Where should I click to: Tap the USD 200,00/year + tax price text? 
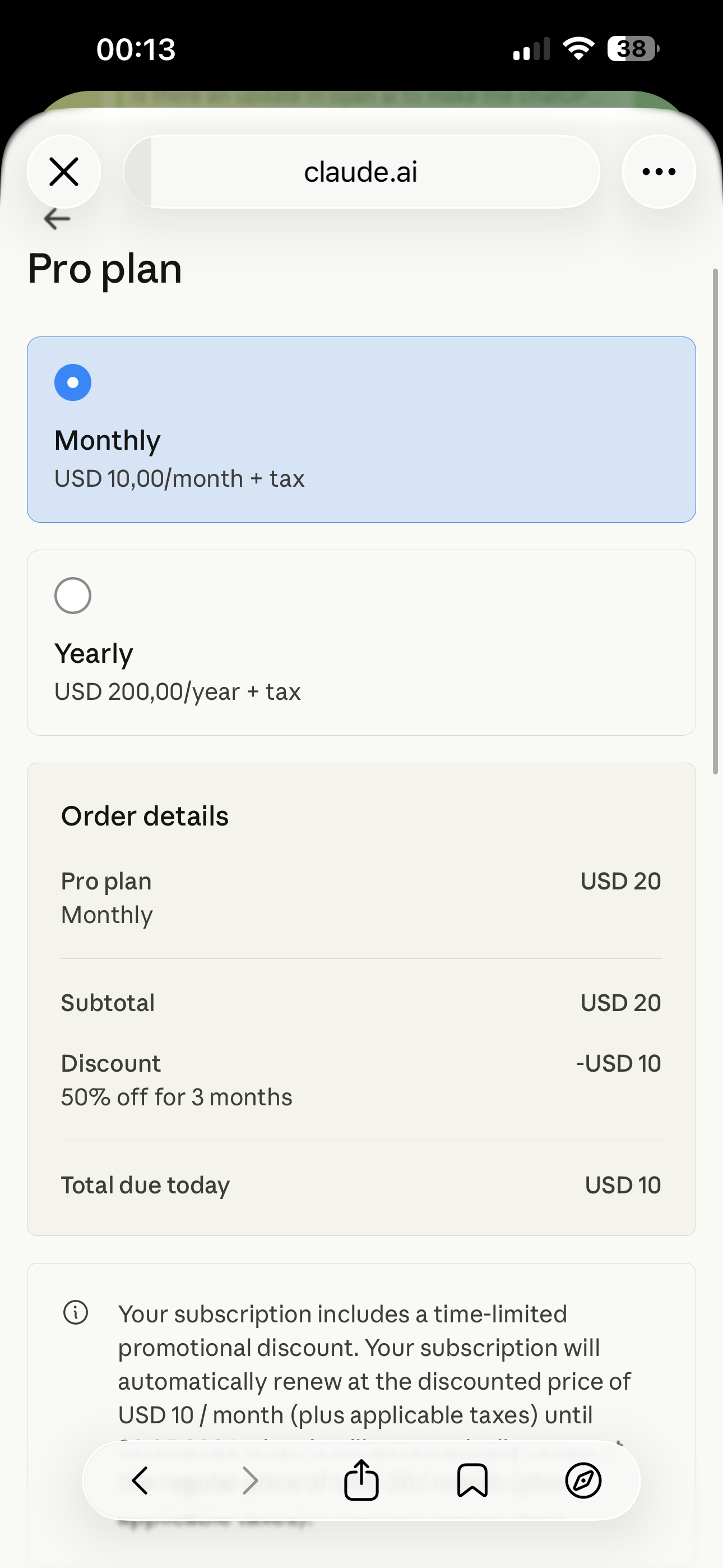[178, 692]
